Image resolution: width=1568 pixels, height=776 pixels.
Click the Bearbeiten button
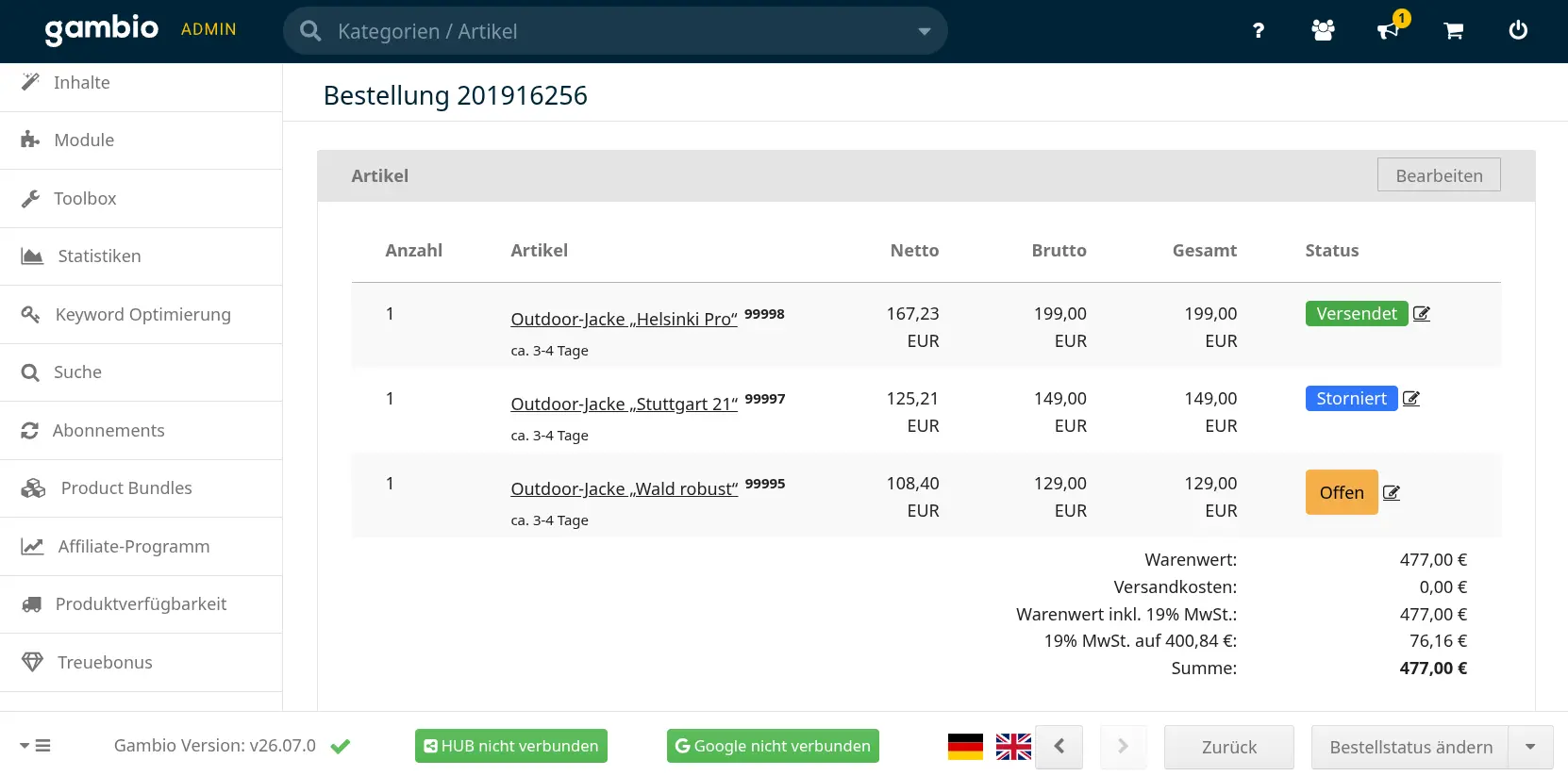[x=1439, y=175]
